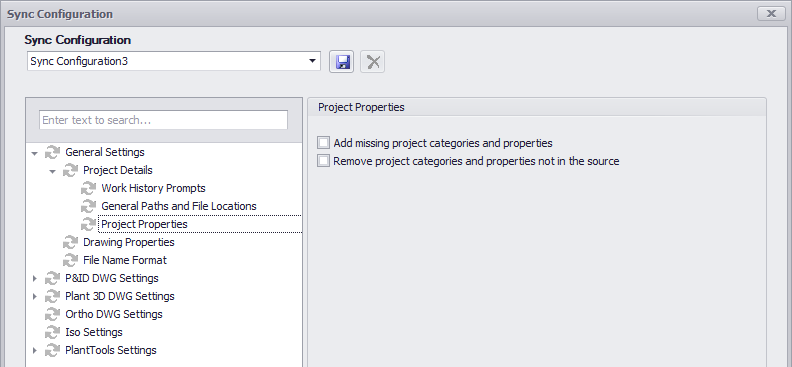
Task: Enable Remove project categories not in the source
Action: point(323,161)
